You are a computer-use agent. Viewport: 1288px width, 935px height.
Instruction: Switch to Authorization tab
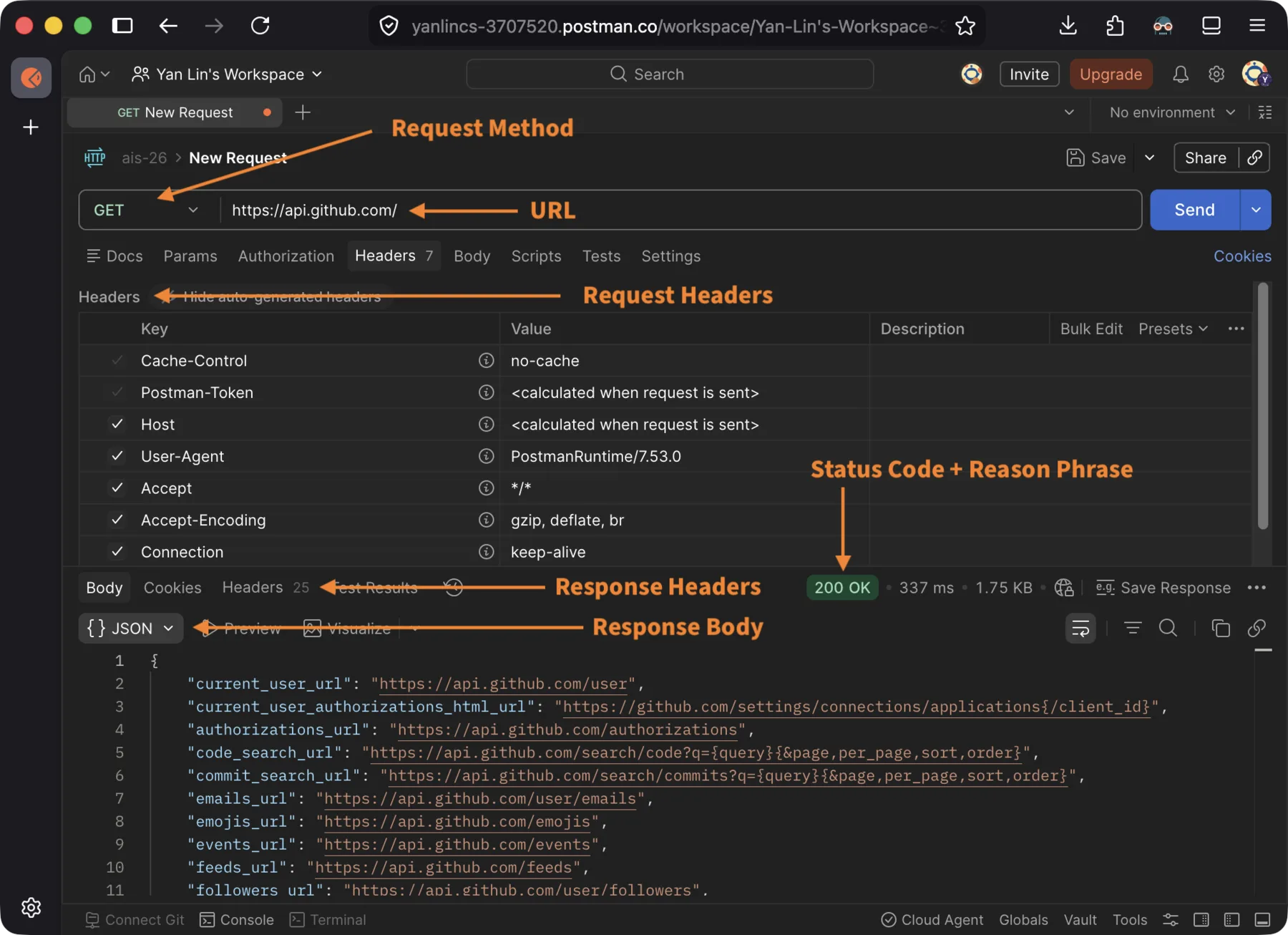click(x=286, y=256)
